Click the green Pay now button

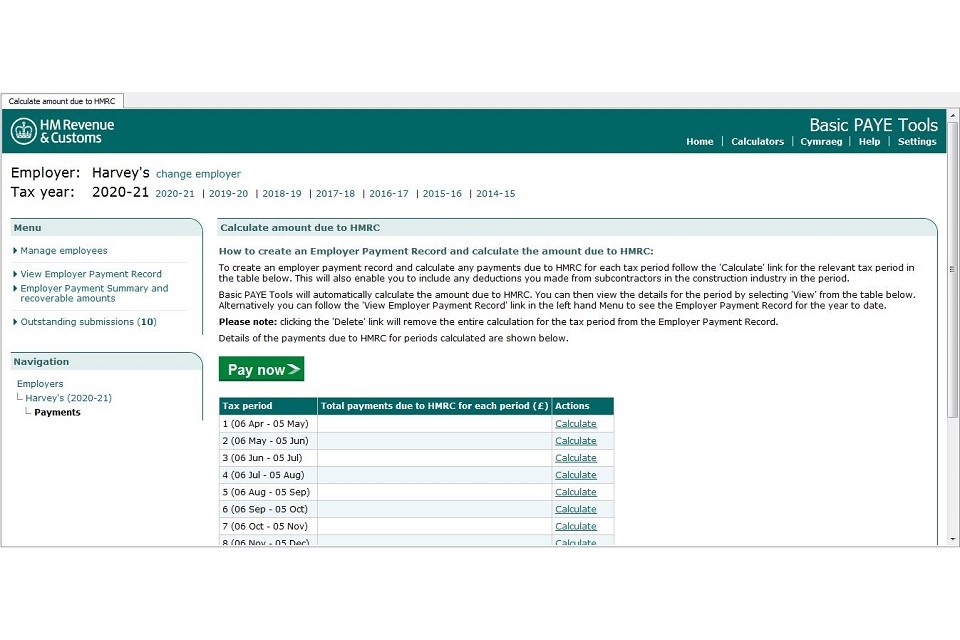tap(261, 369)
